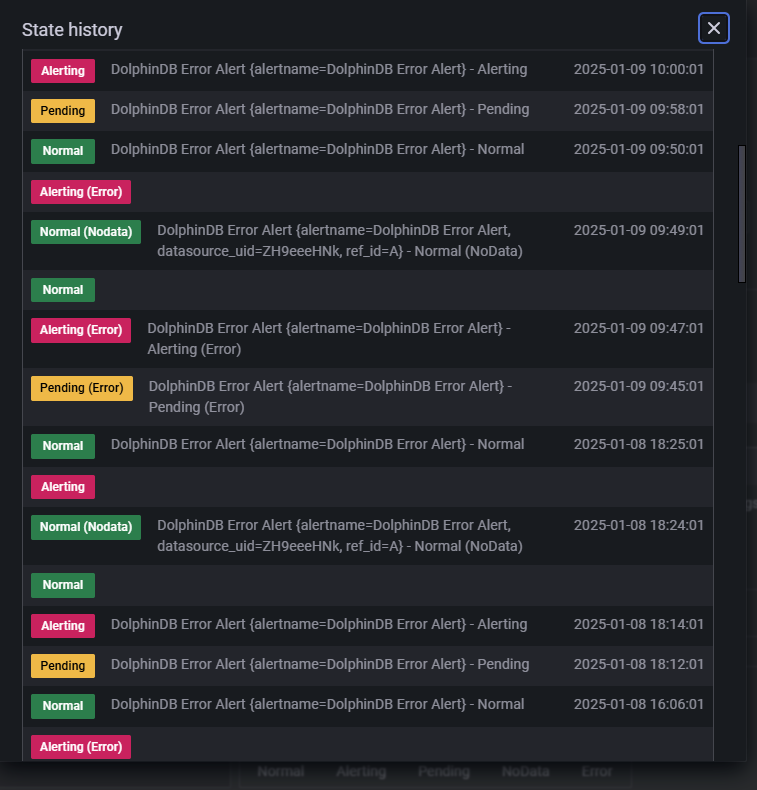Click Alerting (Error) badge at 09:47:01

(81, 330)
